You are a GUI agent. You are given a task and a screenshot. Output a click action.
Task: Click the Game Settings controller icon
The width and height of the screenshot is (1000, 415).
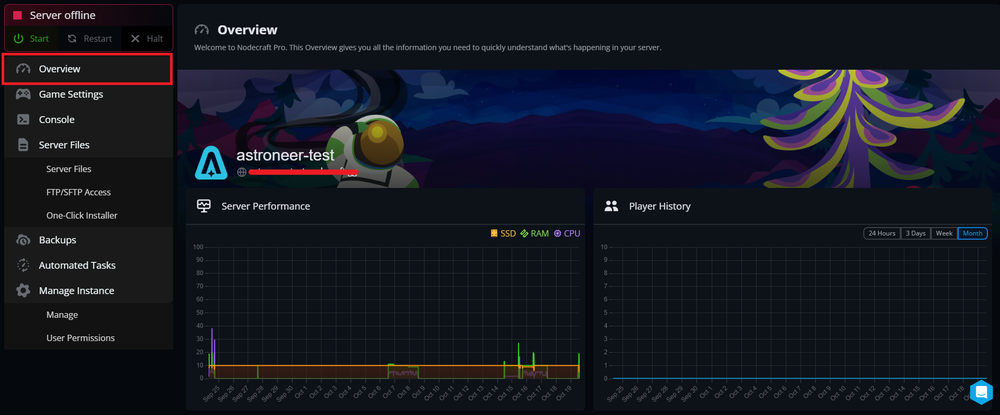click(x=23, y=94)
